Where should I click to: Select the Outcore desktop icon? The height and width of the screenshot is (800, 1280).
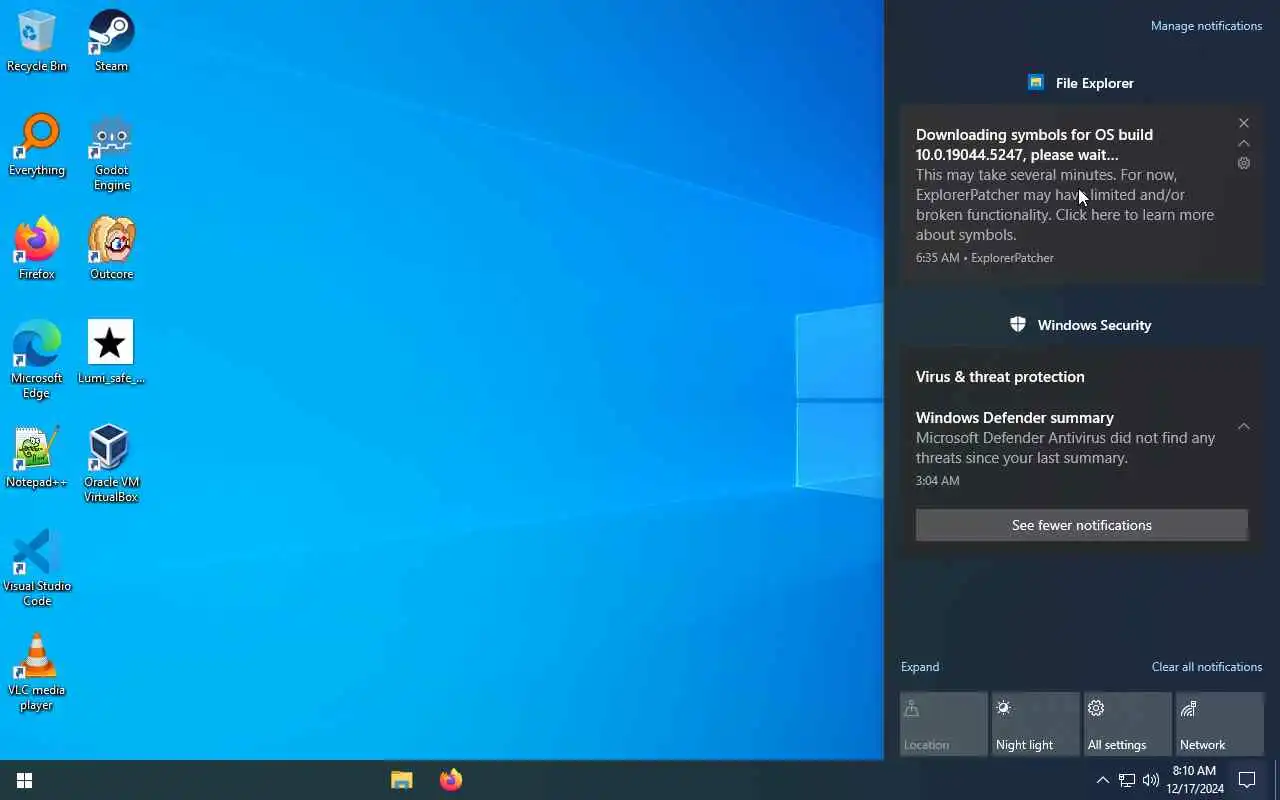coord(111,249)
